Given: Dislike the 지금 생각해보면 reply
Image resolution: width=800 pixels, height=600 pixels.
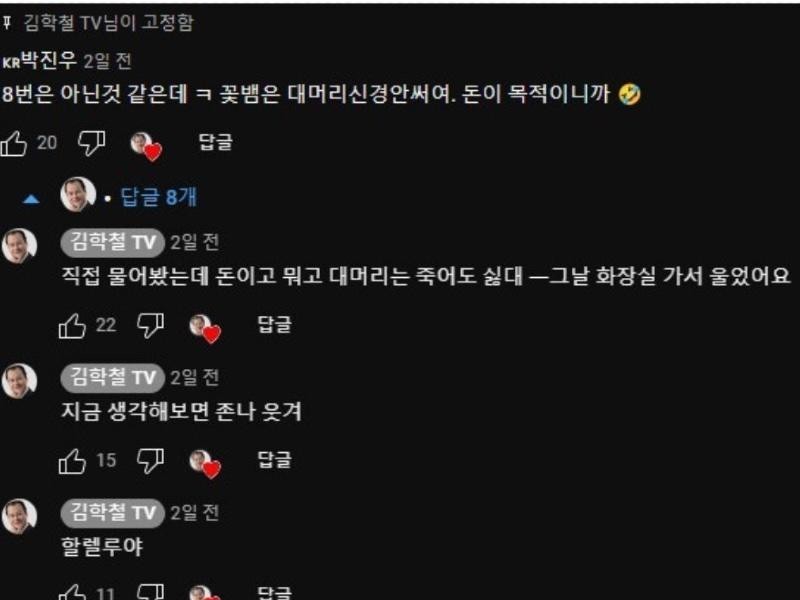Looking at the screenshot, I should tap(151, 461).
